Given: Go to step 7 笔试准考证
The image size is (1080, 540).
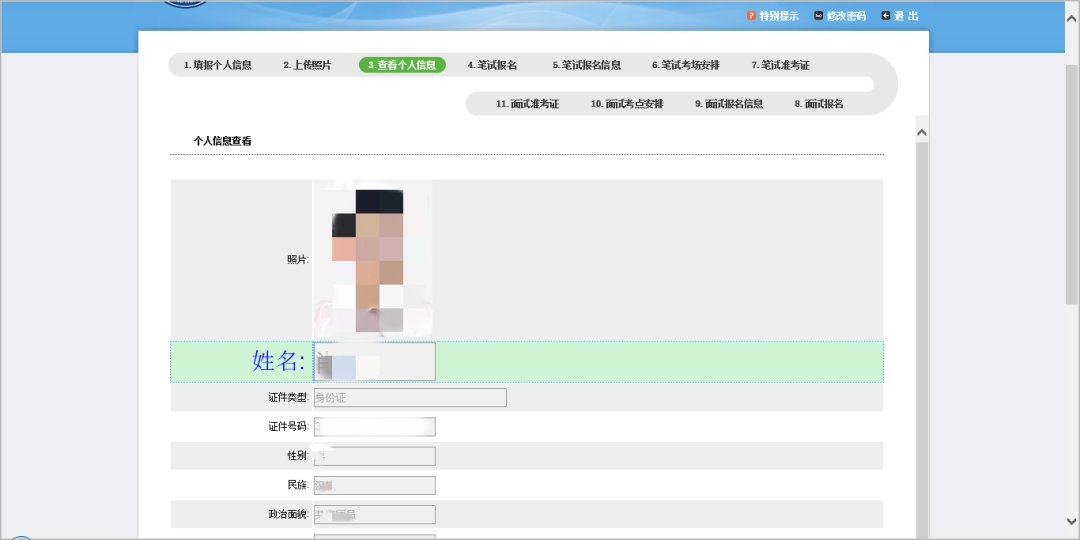Looking at the screenshot, I should (x=780, y=65).
